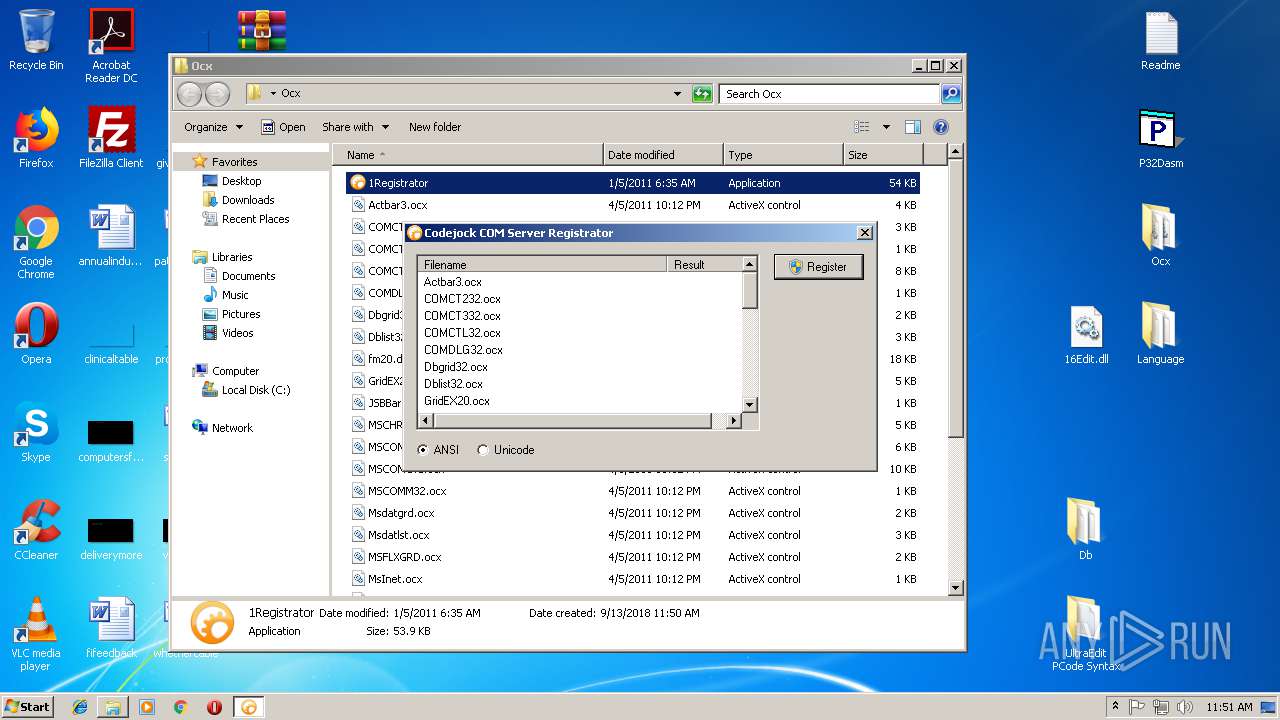Viewport: 1280px width, 720px height.
Task: Click the Open toolbar button in Explorer
Action: 283,127
